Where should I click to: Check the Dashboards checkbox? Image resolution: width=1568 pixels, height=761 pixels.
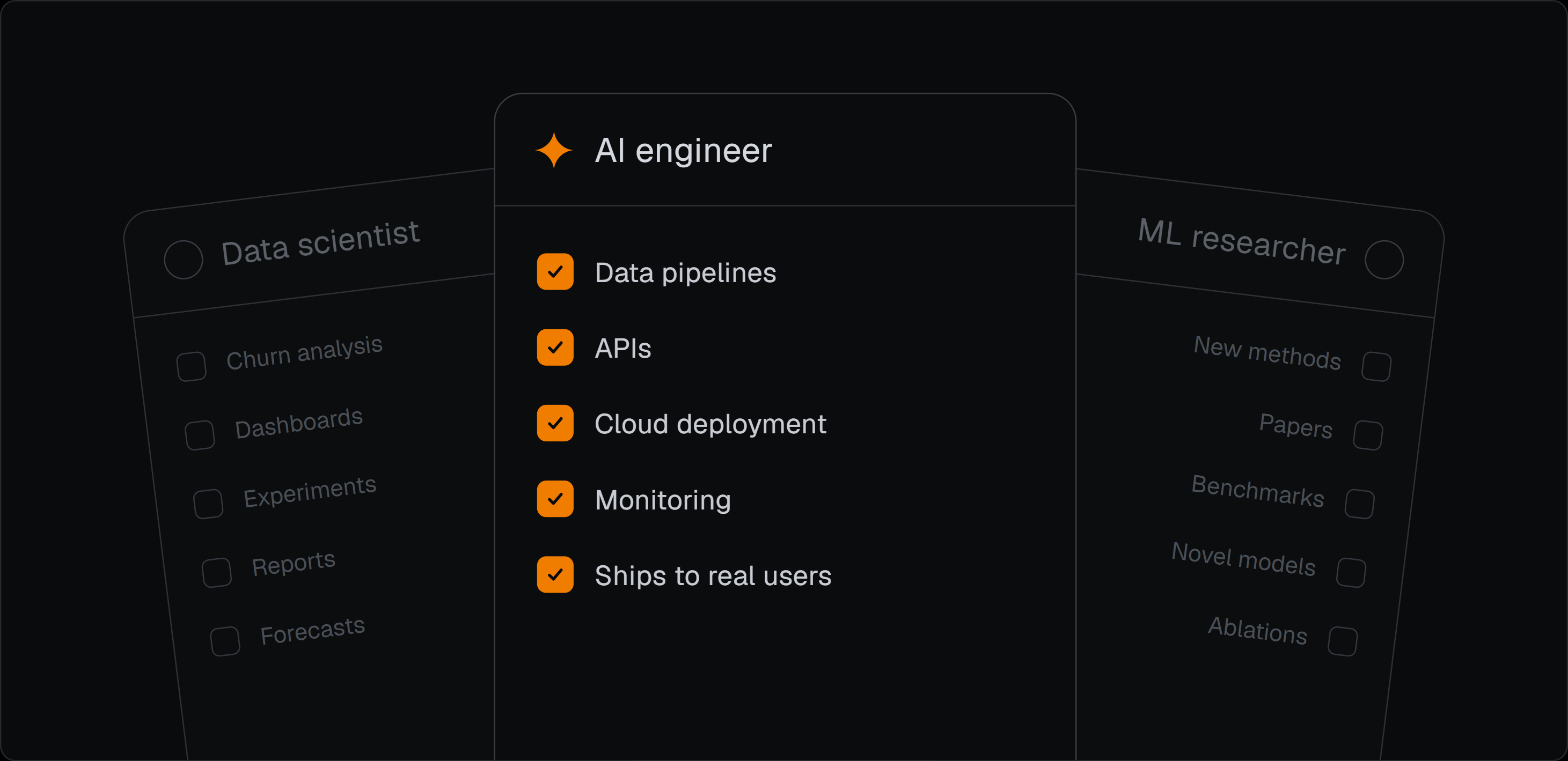[200, 435]
